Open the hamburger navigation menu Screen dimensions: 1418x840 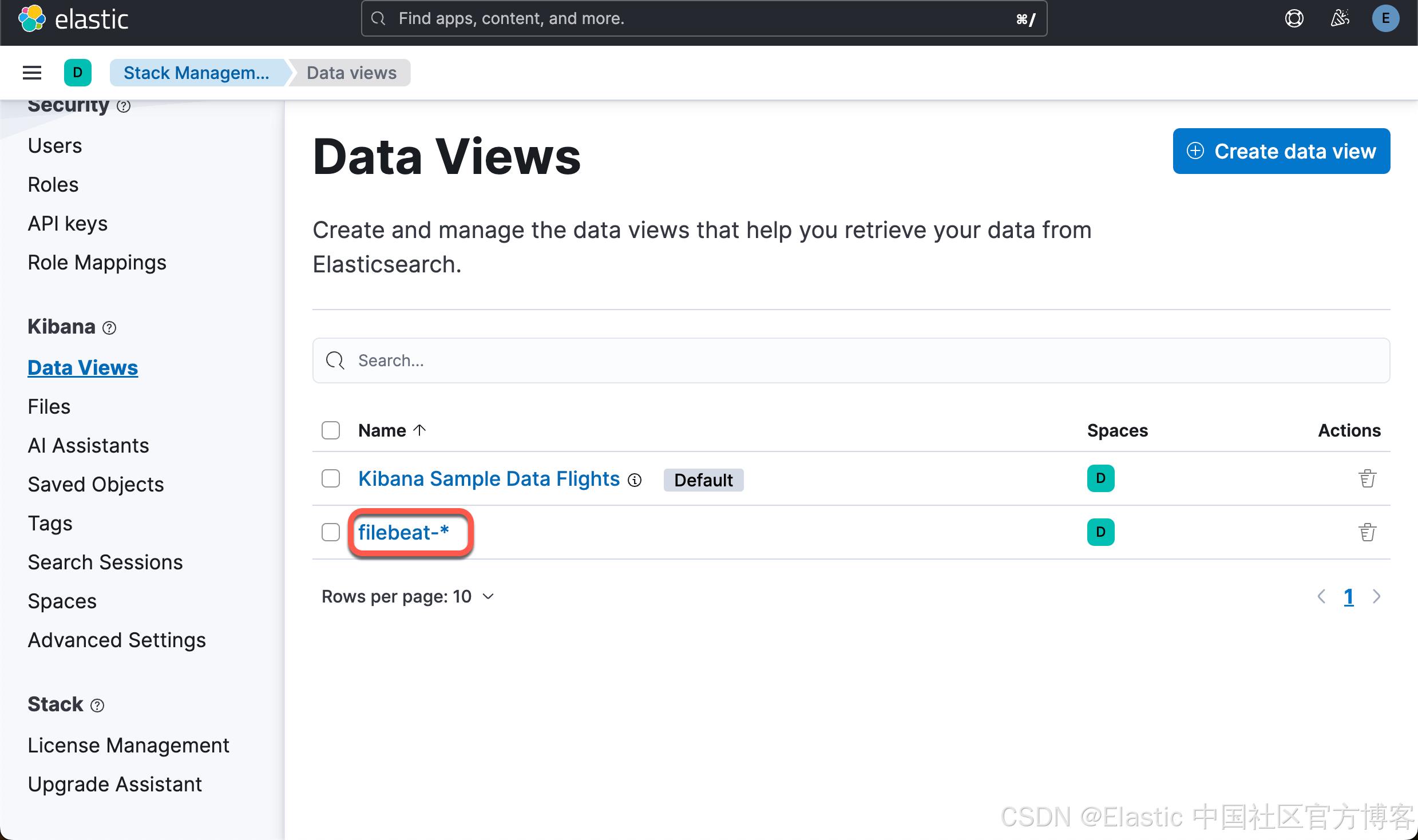[x=32, y=73]
